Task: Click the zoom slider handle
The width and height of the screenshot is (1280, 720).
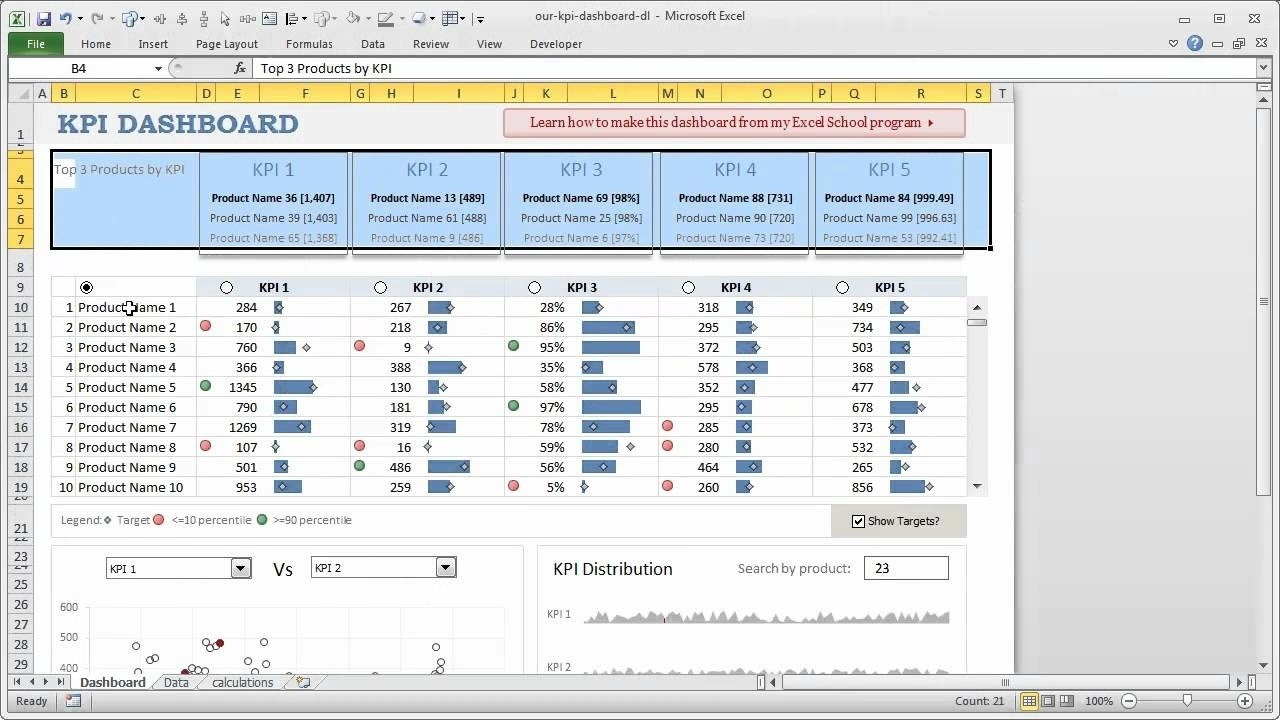Action: point(1187,701)
